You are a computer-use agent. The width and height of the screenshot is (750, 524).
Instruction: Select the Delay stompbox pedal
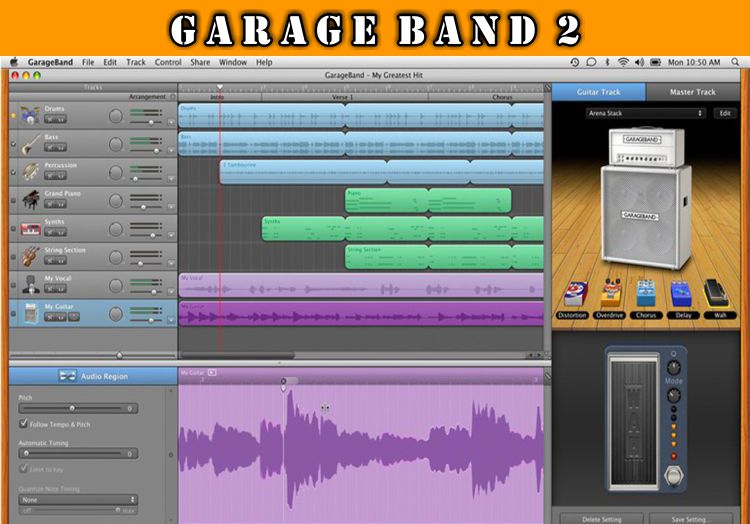681,294
